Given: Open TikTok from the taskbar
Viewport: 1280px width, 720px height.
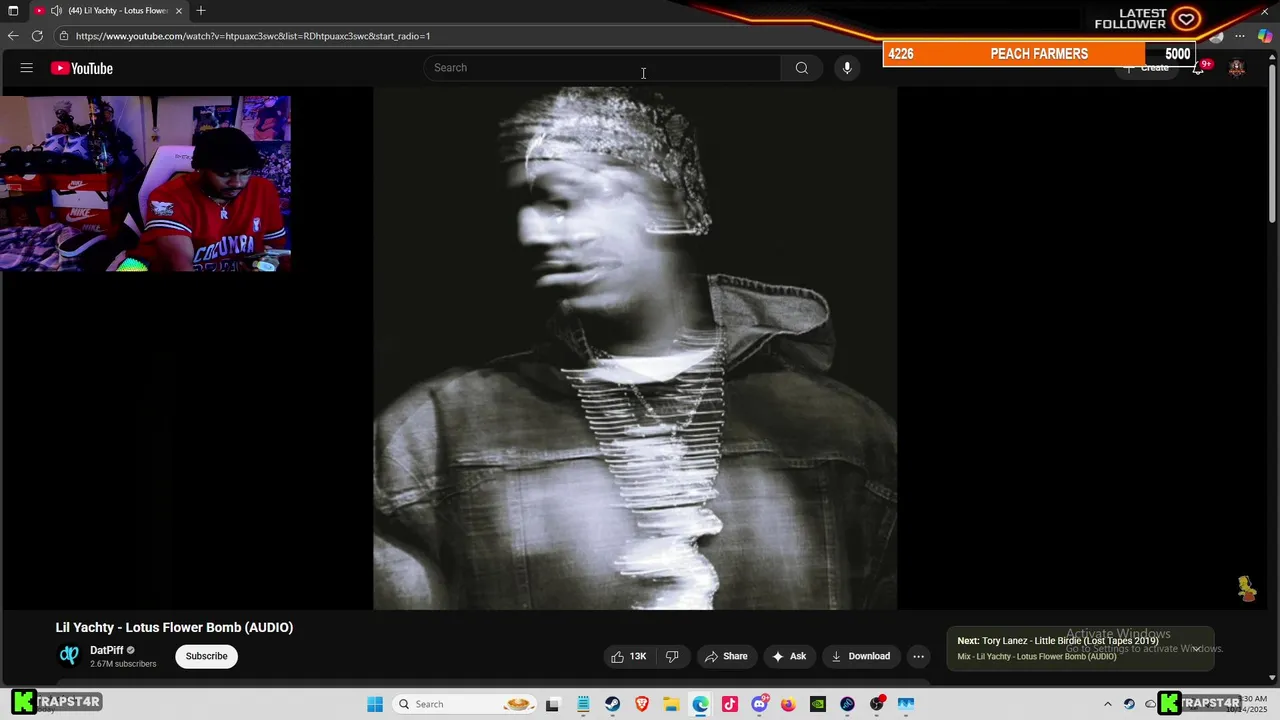Looking at the screenshot, I should click(x=730, y=704).
